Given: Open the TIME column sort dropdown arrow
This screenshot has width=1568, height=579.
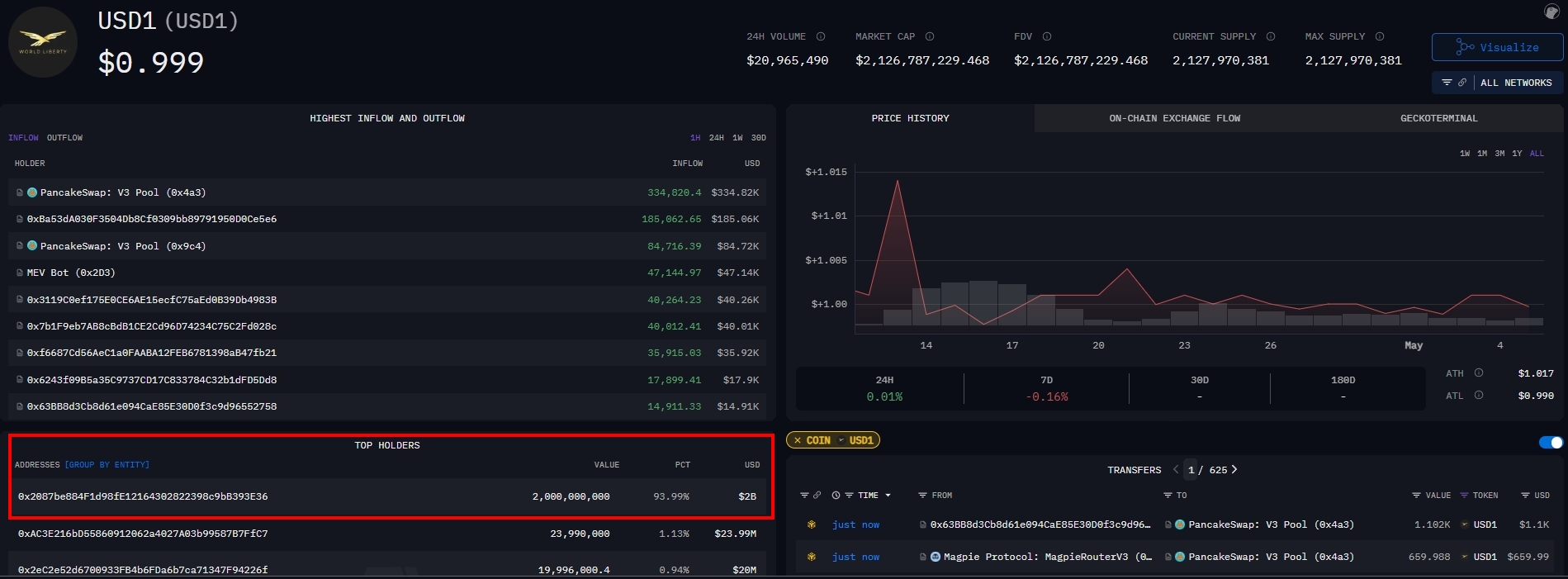Looking at the screenshot, I should coord(888,496).
